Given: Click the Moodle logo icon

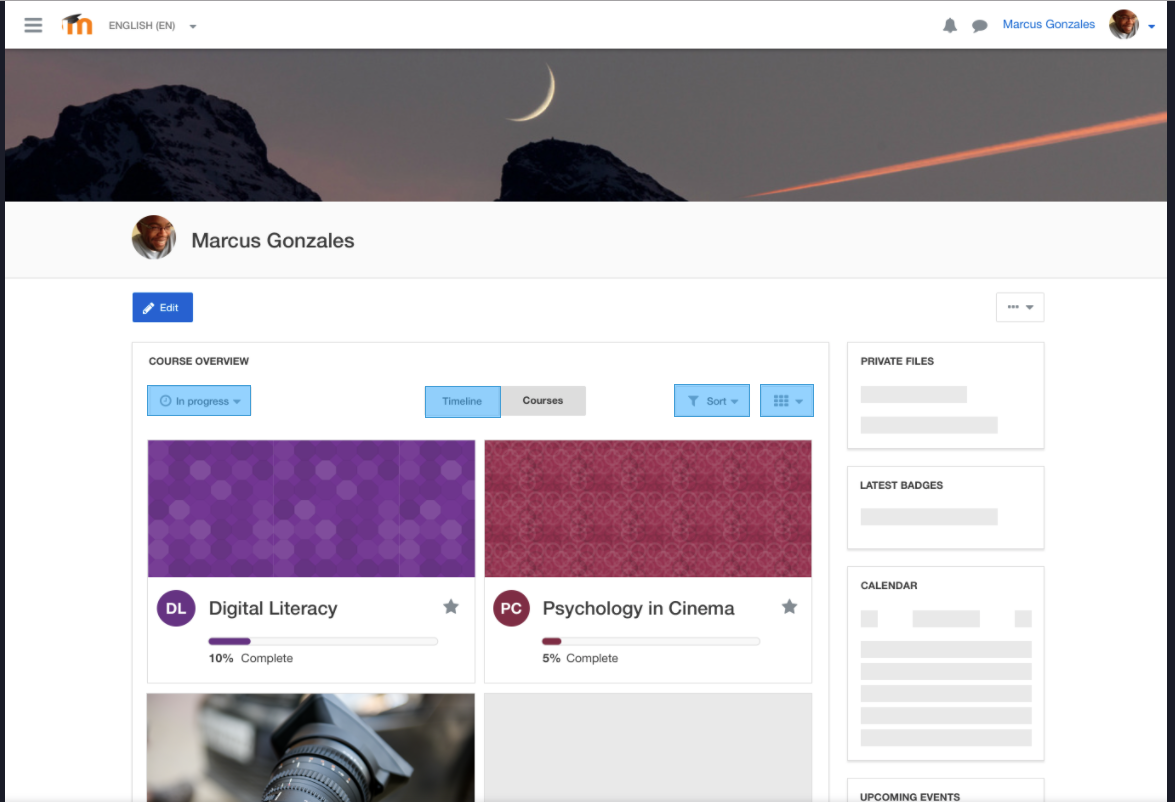Looking at the screenshot, I should [77, 25].
